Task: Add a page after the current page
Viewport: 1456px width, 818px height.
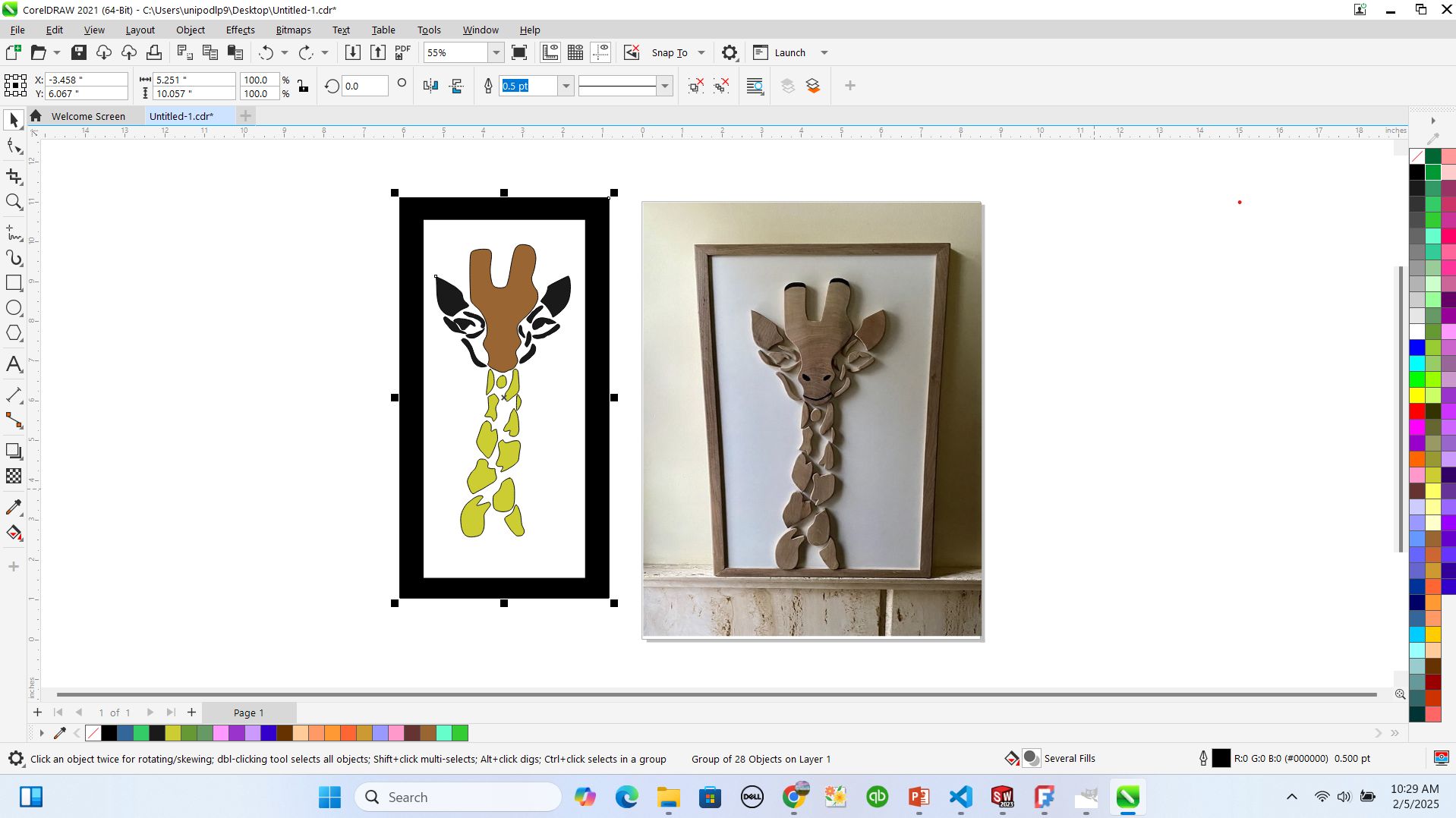Action: (191, 712)
